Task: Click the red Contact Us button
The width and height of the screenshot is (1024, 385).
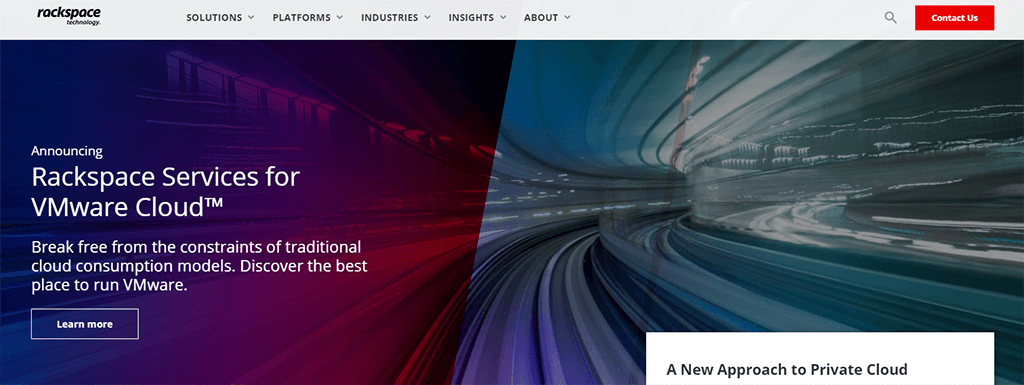Action: (954, 18)
